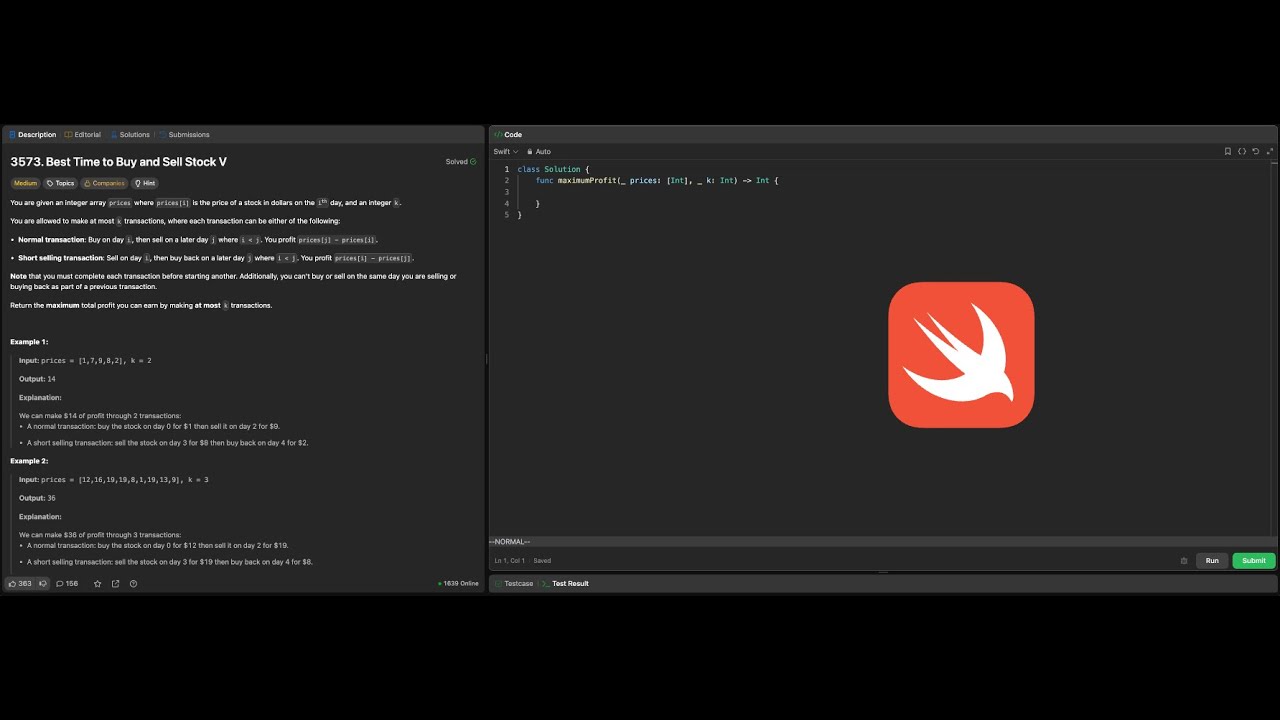1280x720 pixels.
Task: Like the problem with thumbs-up 363
Action: point(20,584)
